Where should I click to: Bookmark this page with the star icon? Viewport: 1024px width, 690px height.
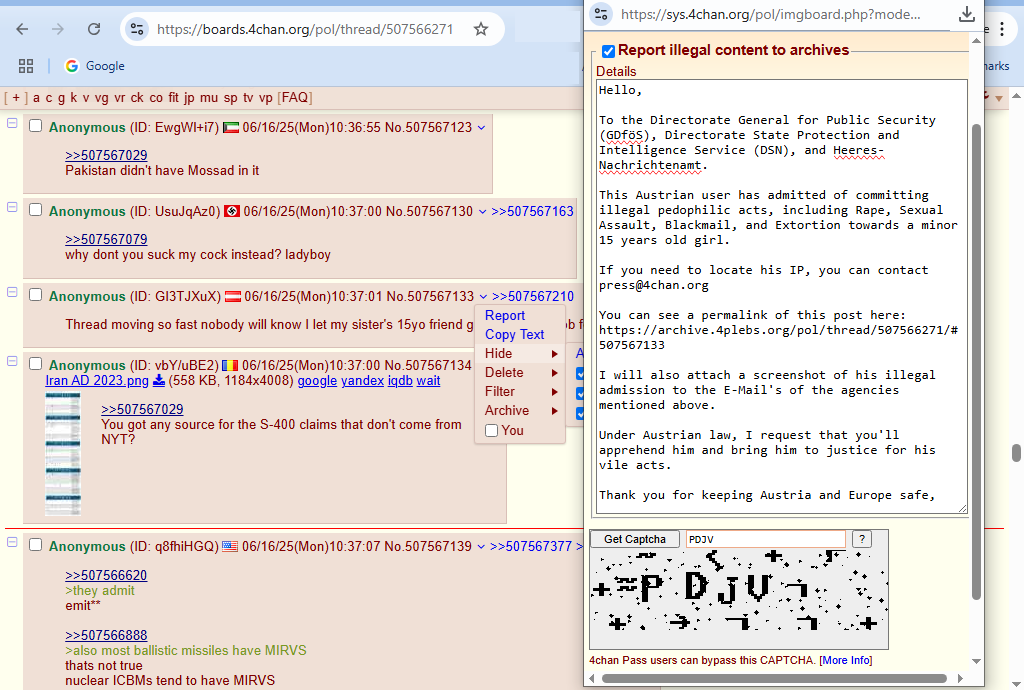point(481,29)
